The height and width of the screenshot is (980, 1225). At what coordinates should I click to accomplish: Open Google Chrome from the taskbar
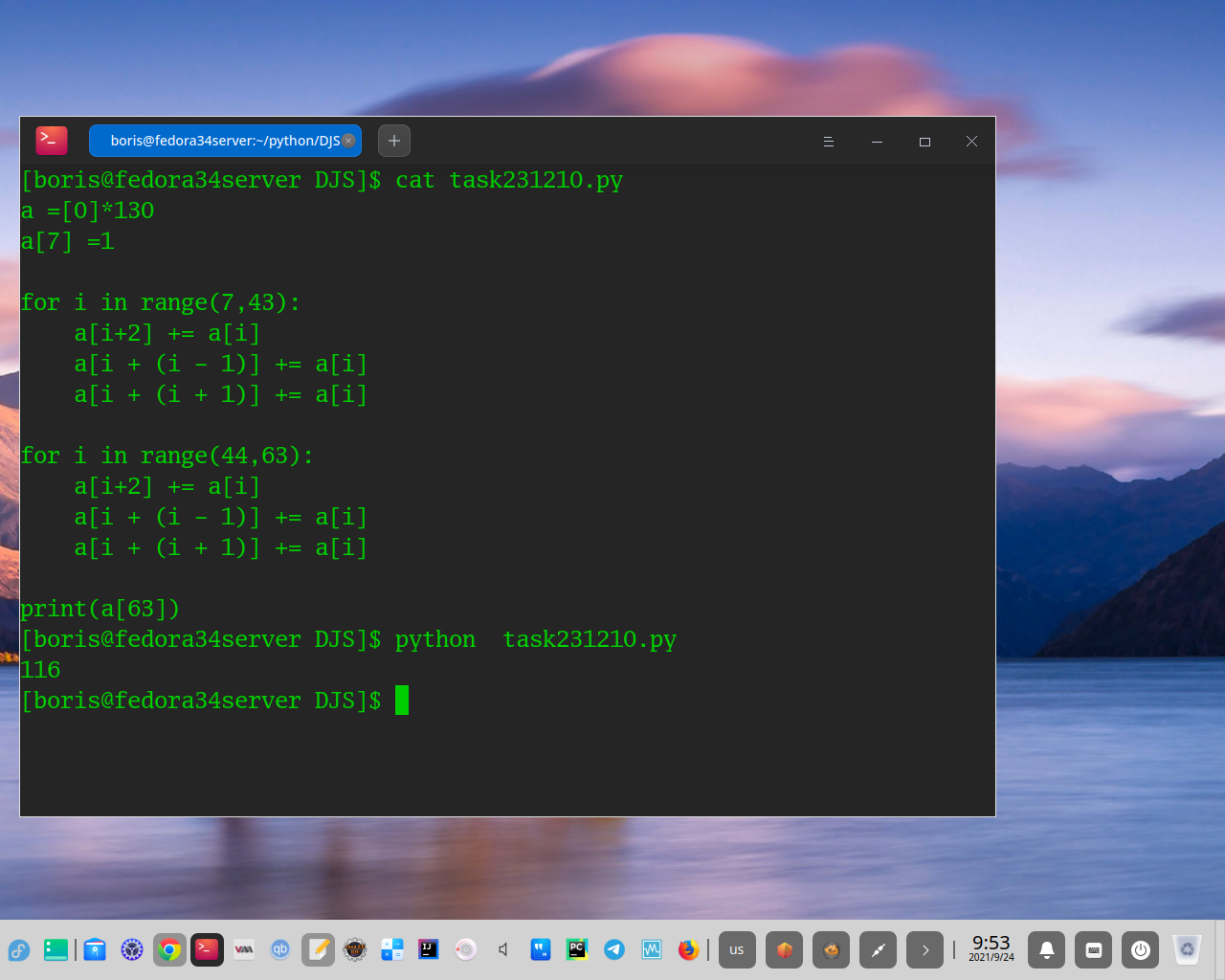click(169, 949)
